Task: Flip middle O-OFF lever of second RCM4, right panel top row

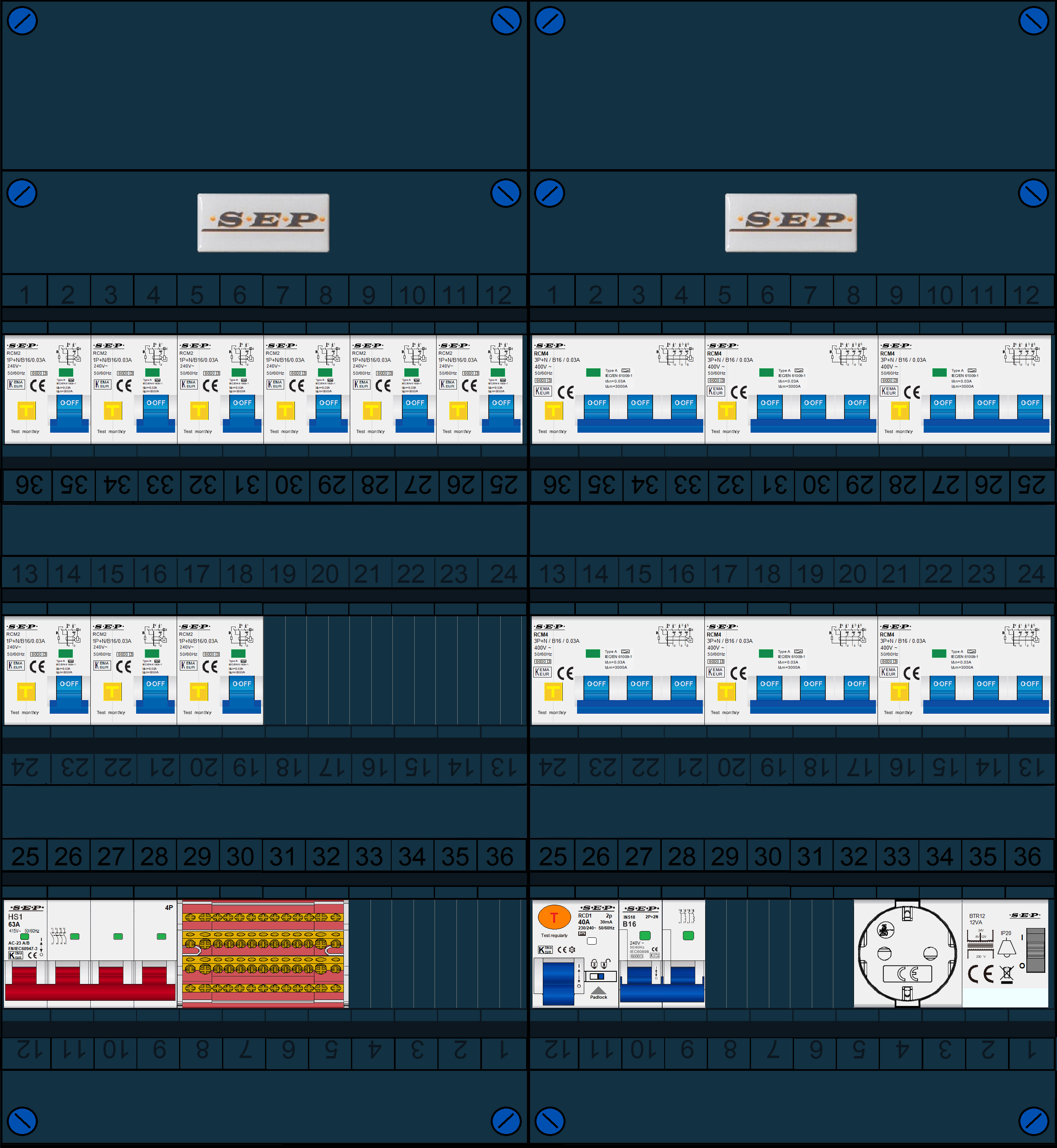Action: point(813,407)
